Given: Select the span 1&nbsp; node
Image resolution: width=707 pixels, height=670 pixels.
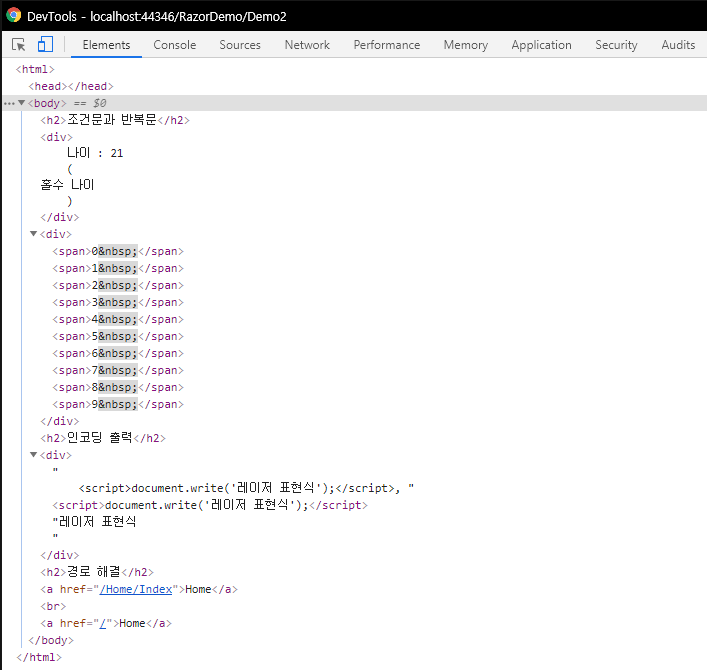Looking at the screenshot, I should pos(118,268).
